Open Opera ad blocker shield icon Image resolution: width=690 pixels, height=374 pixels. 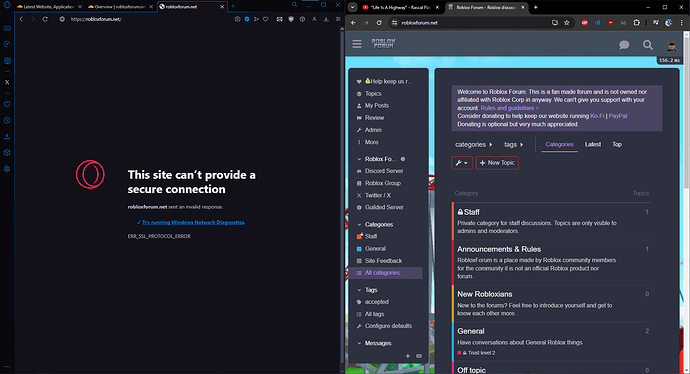coord(247,19)
